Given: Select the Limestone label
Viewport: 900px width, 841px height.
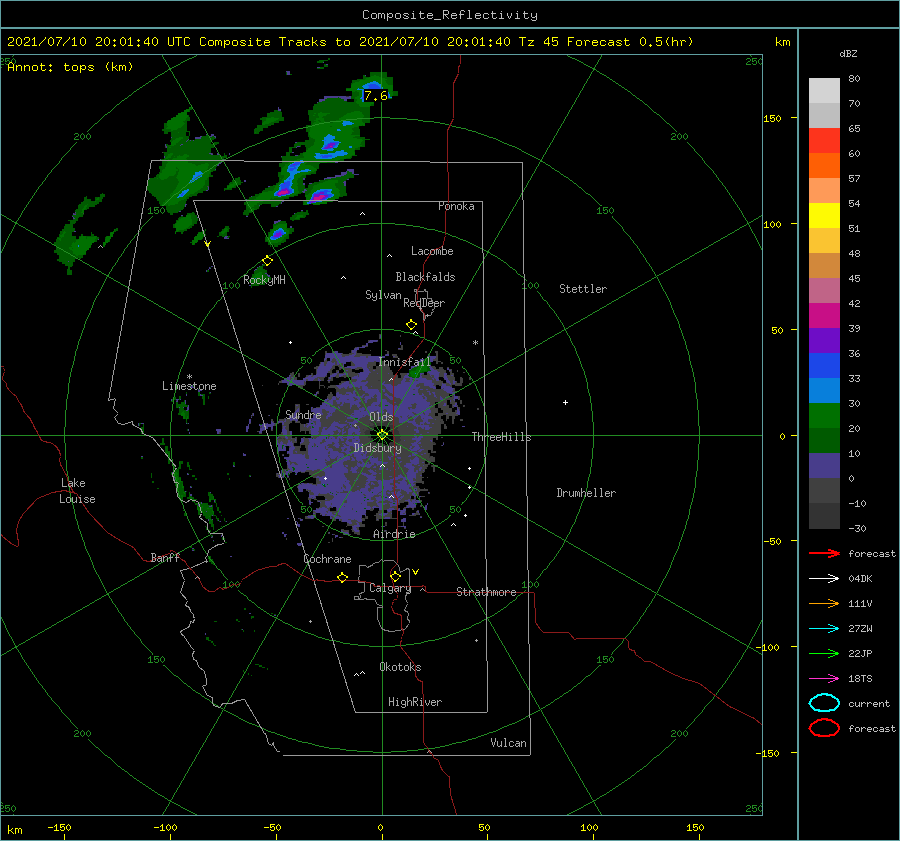Looking at the screenshot, I should [x=189, y=386].
